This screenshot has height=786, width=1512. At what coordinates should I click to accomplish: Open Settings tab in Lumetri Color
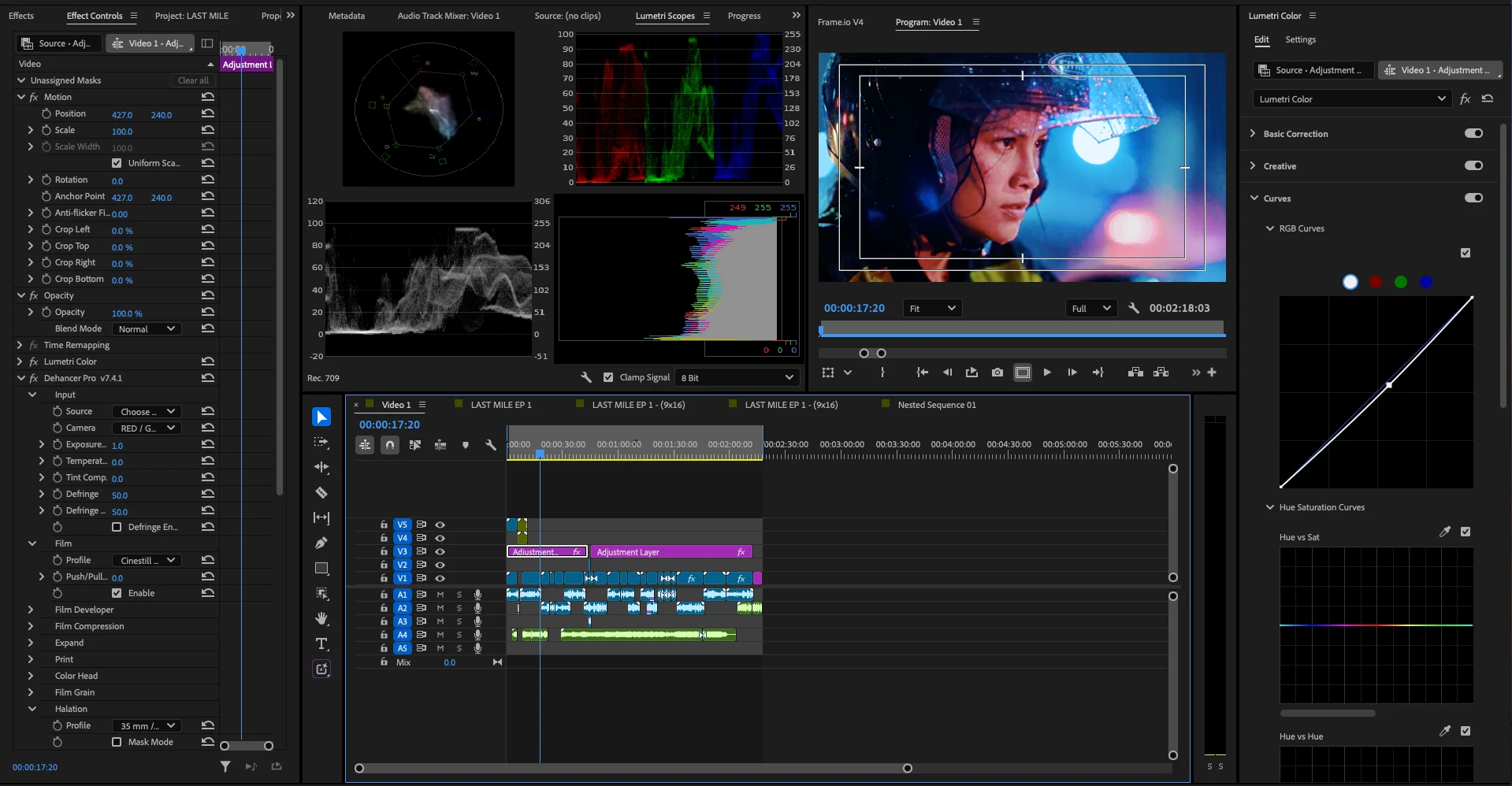pyautogui.click(x=1300, y=39)
